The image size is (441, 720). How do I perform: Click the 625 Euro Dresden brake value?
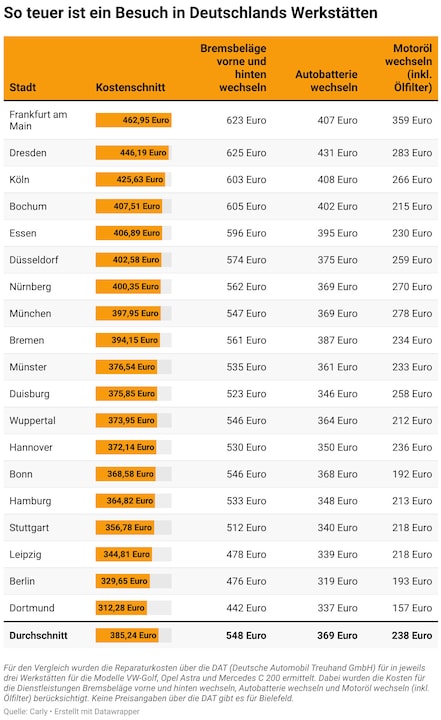click(x=246, y=153)
